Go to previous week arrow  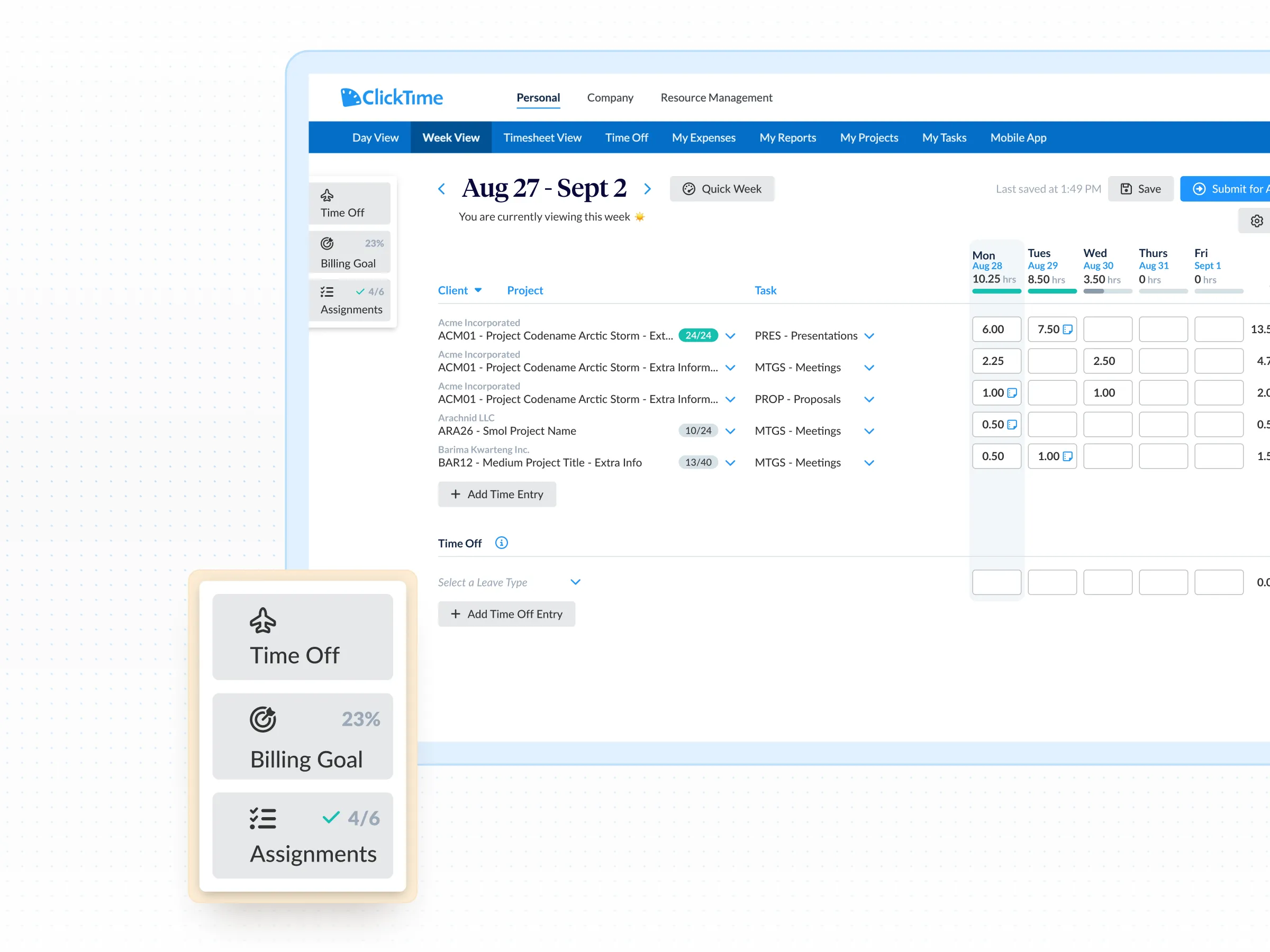(x=441, y=189)
